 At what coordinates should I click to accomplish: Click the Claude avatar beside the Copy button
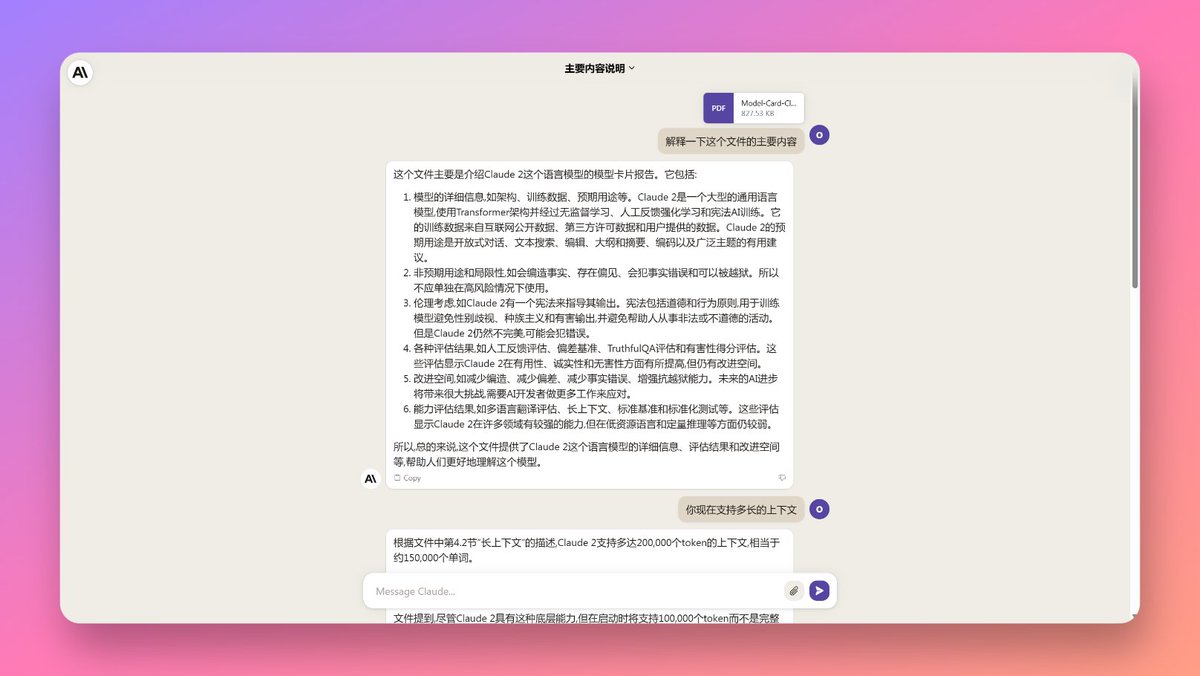[371, 479]
